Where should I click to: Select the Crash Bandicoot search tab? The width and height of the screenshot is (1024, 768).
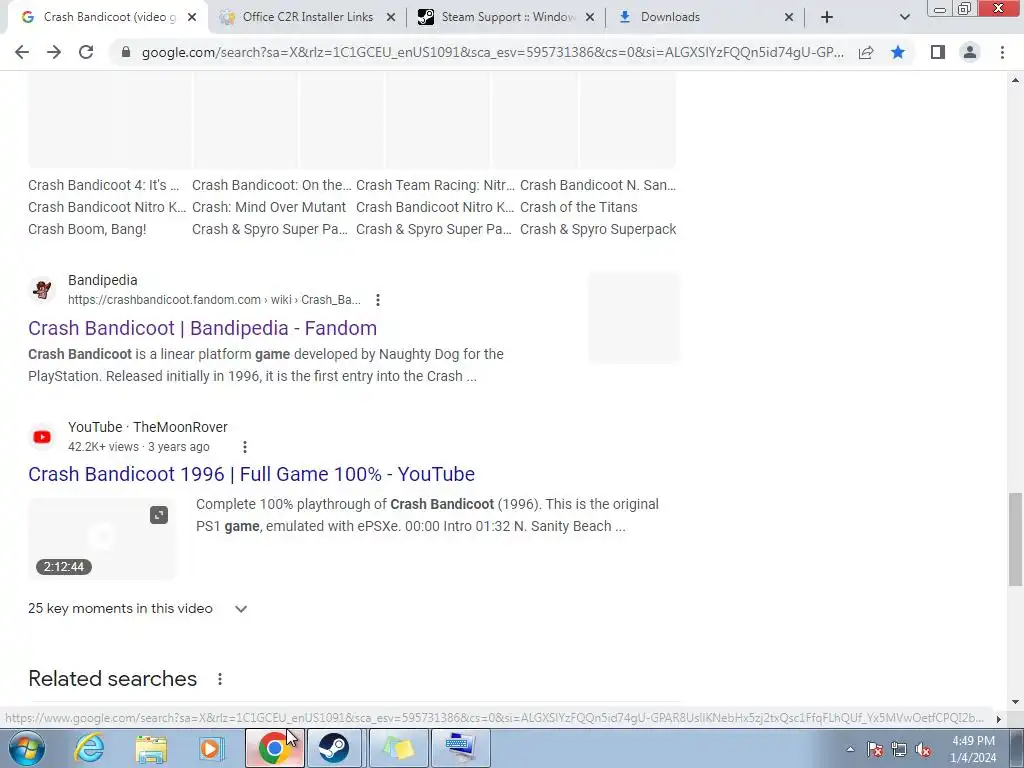pyautogui.click(x=108, y=17)
